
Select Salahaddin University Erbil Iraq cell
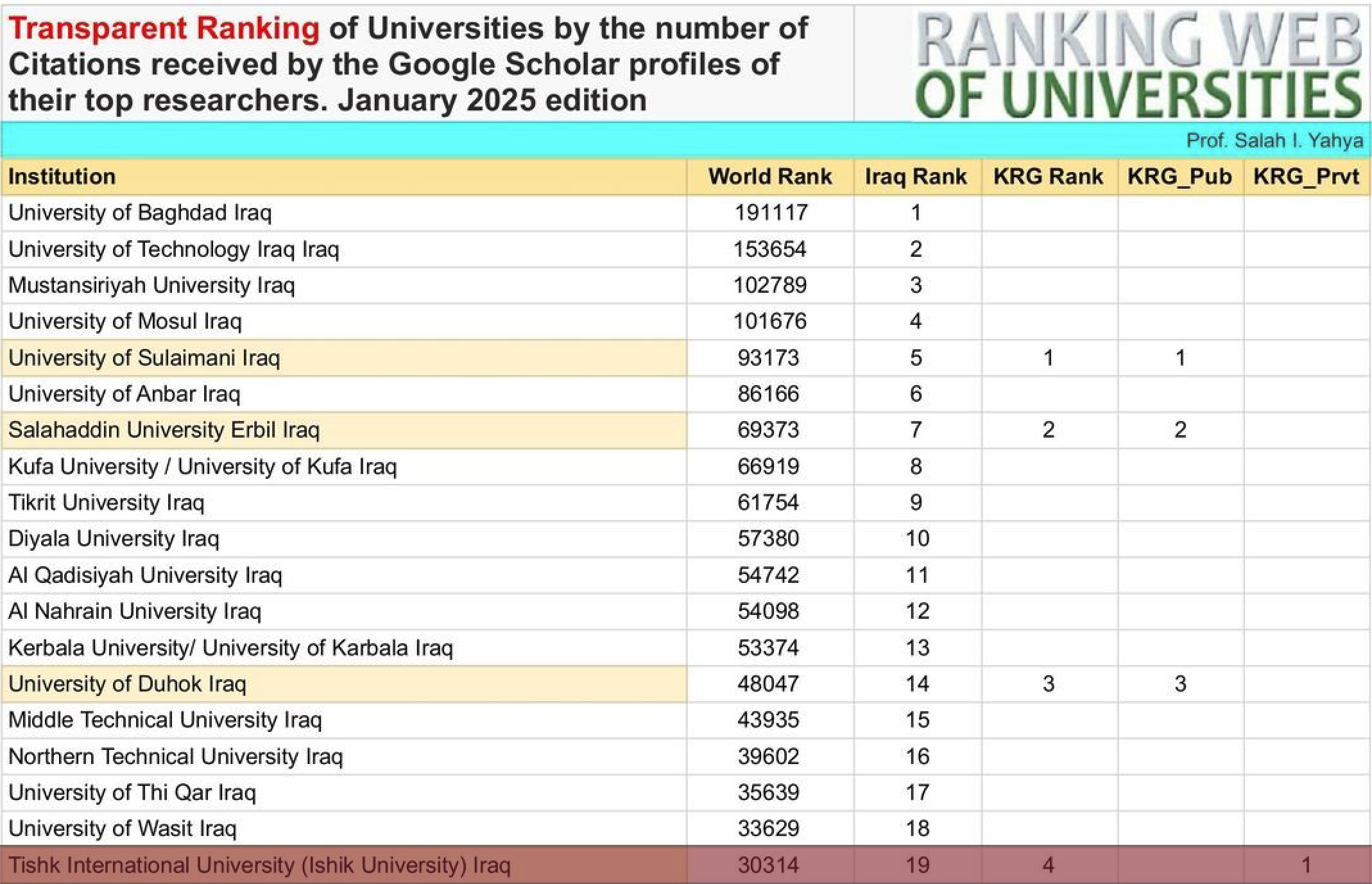click(164, 429)
